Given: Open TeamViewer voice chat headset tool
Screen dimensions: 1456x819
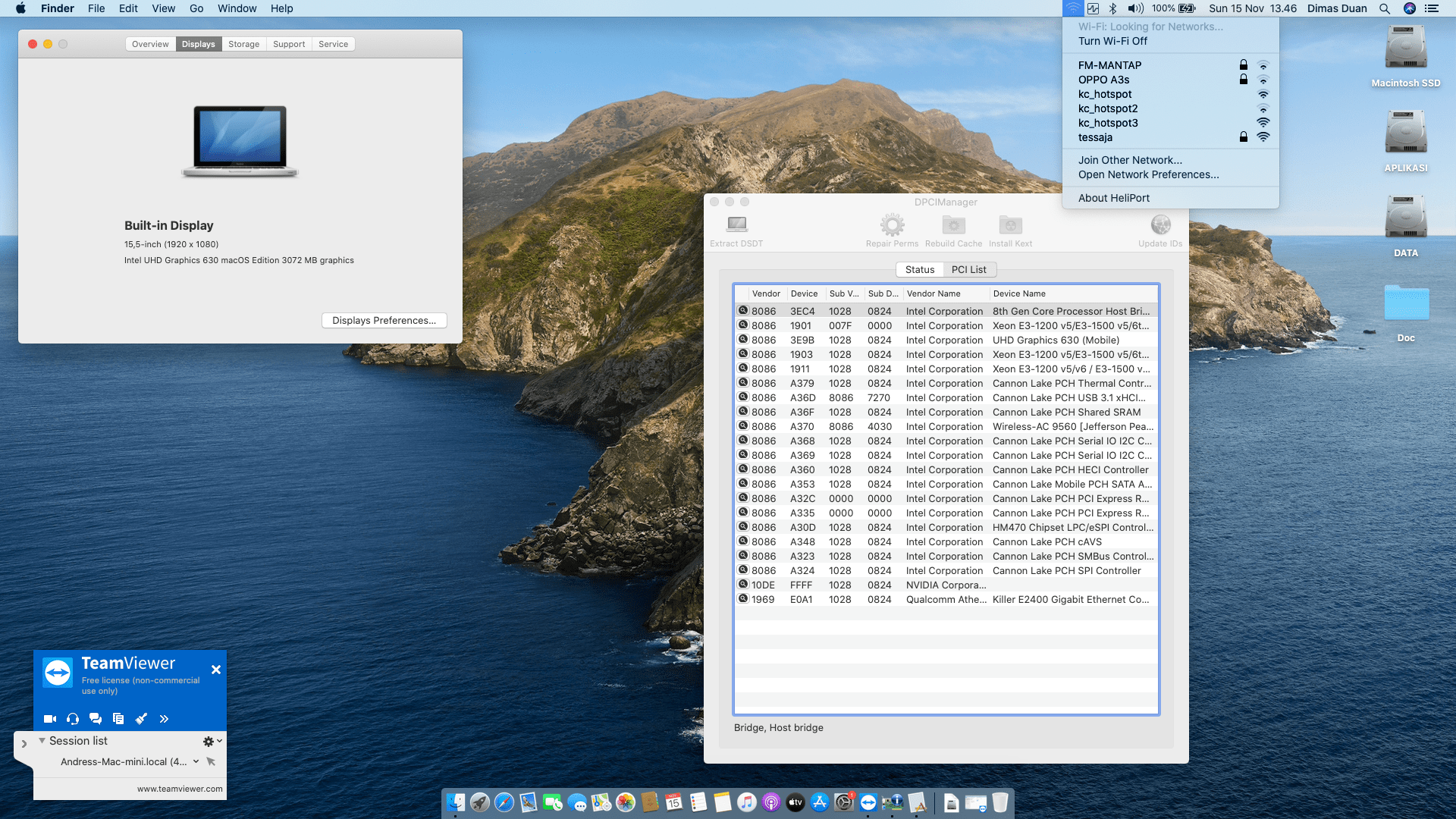Looking at the screenshot, I should click(x=73, y=718).
